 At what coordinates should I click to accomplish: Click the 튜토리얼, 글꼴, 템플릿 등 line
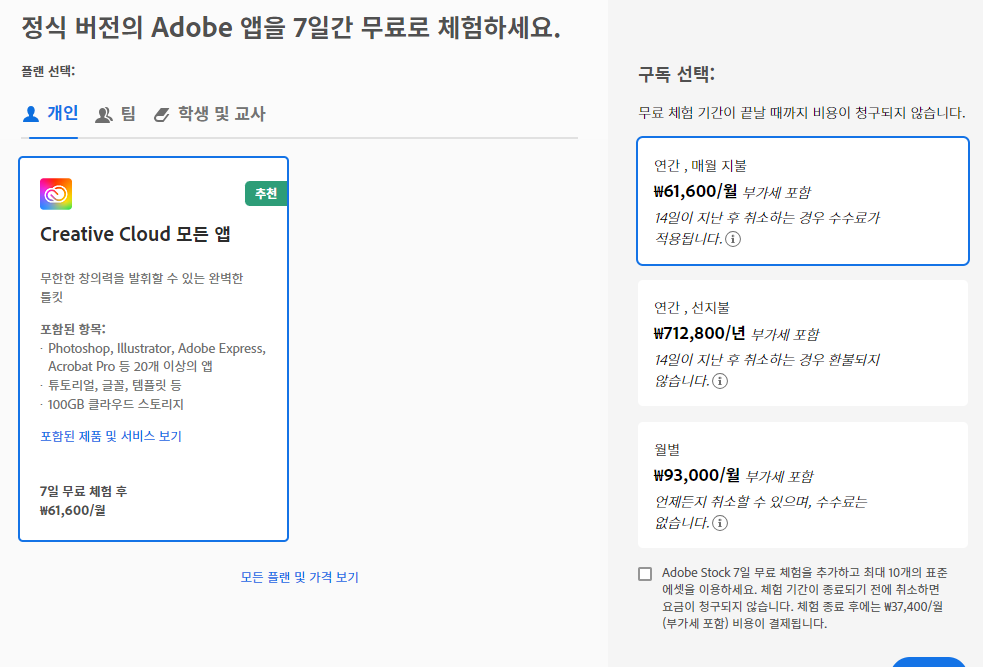115,385
